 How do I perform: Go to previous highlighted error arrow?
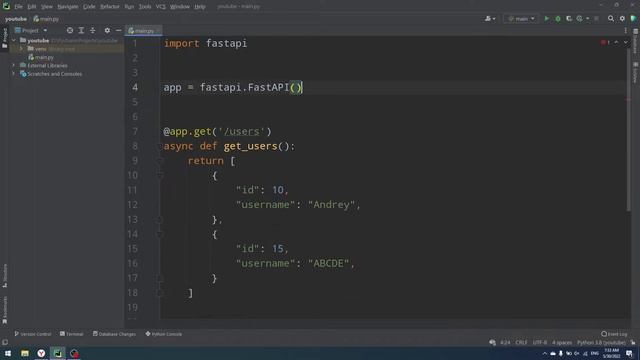tap(616, 42)
